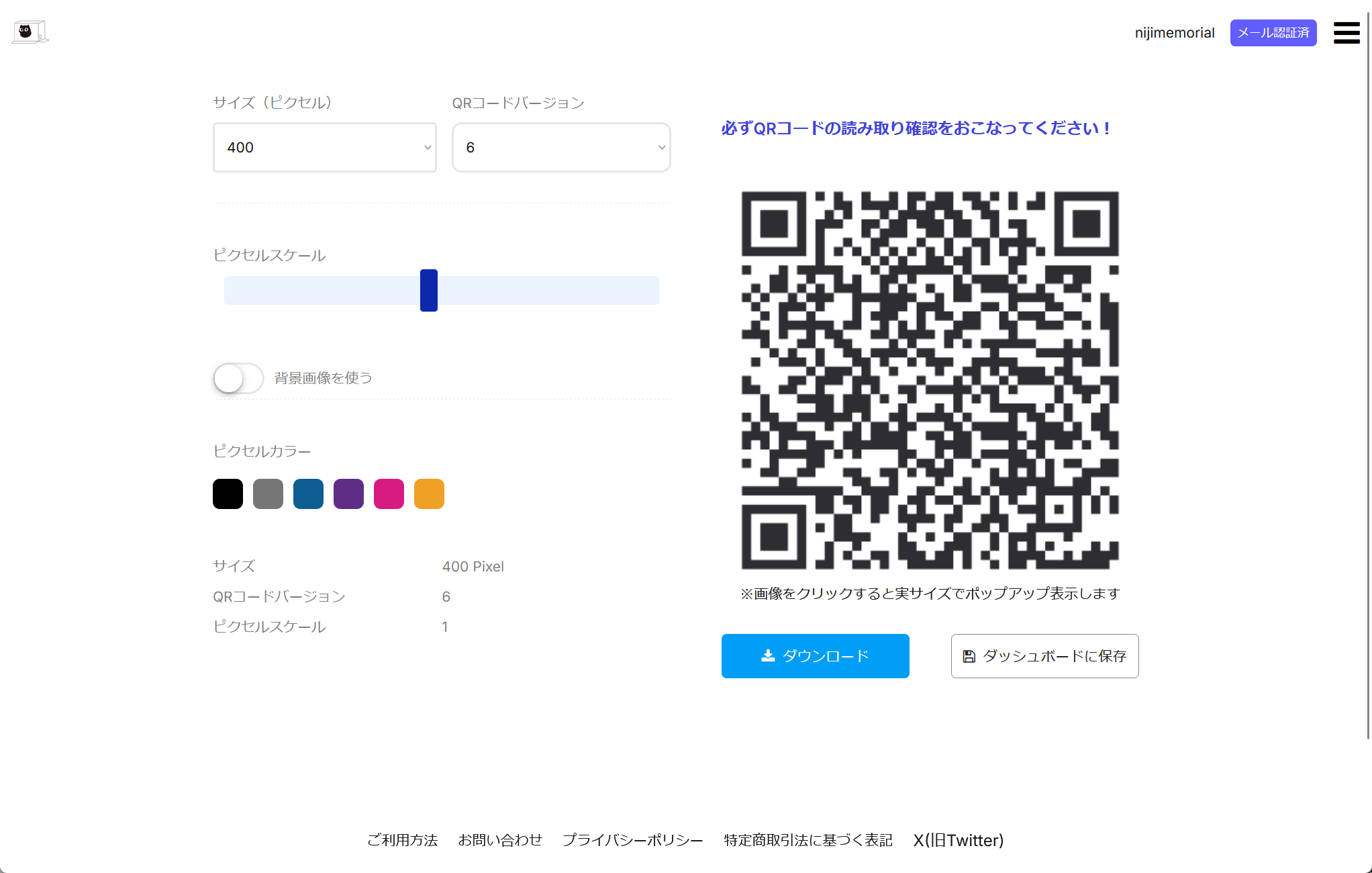Select the orange pixel color swatch
1372x873 pixels.
tap(429, 494)
